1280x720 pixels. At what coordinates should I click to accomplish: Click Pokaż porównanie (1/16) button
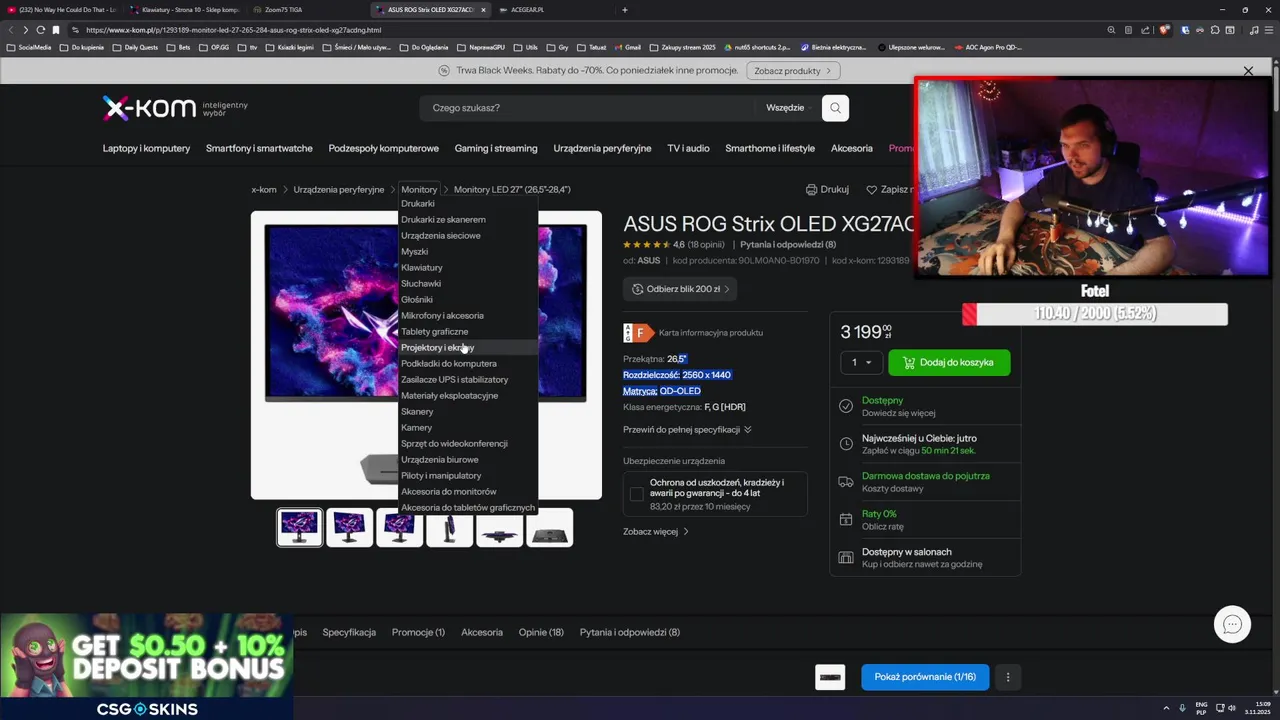pyautogui.click(x=925, y=677)
